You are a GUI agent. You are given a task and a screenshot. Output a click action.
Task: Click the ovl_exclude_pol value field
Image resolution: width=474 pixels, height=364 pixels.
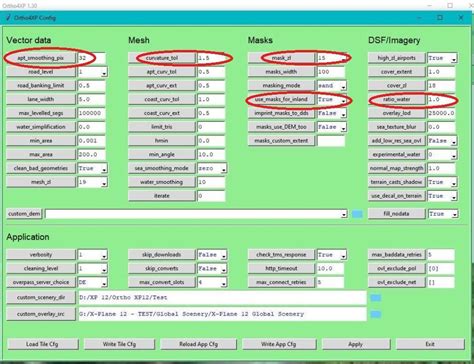(x=441, y=268)
